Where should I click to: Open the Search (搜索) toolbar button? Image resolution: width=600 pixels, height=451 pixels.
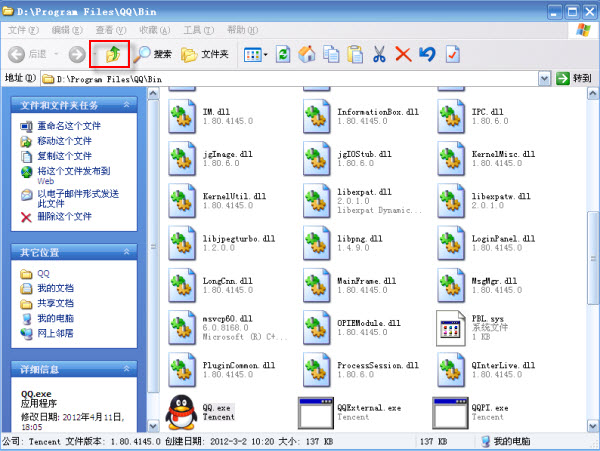pyautogui.click(x=152, y=54)
